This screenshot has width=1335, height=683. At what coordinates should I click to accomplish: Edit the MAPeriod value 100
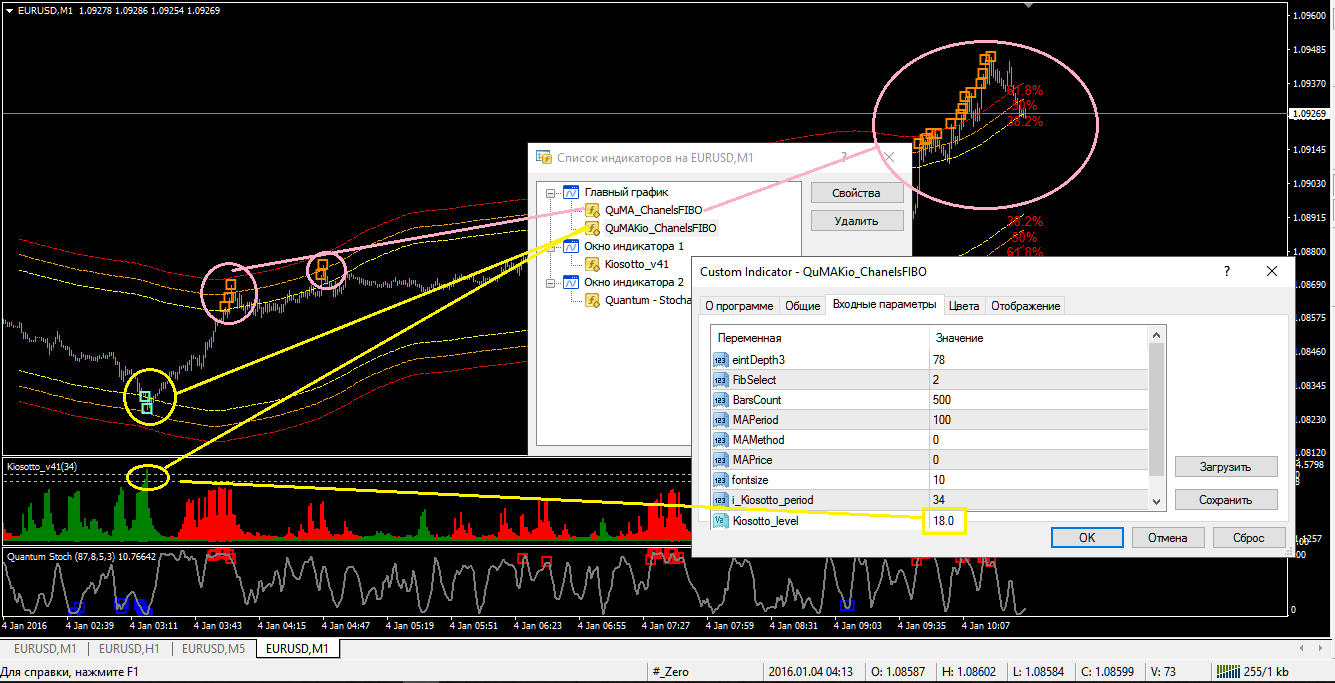click(x=1038, y=420)
